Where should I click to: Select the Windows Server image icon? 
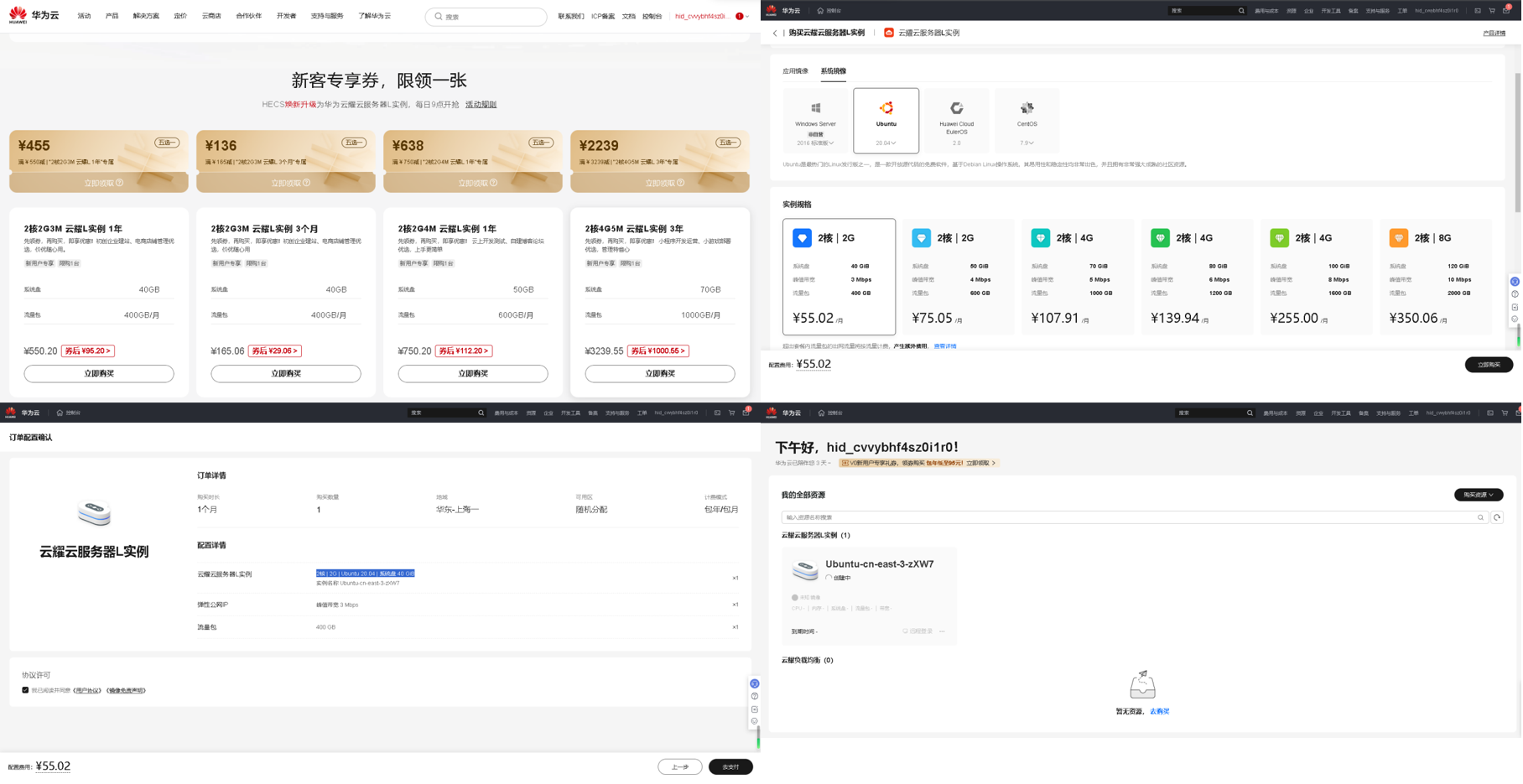pos(815,108)
